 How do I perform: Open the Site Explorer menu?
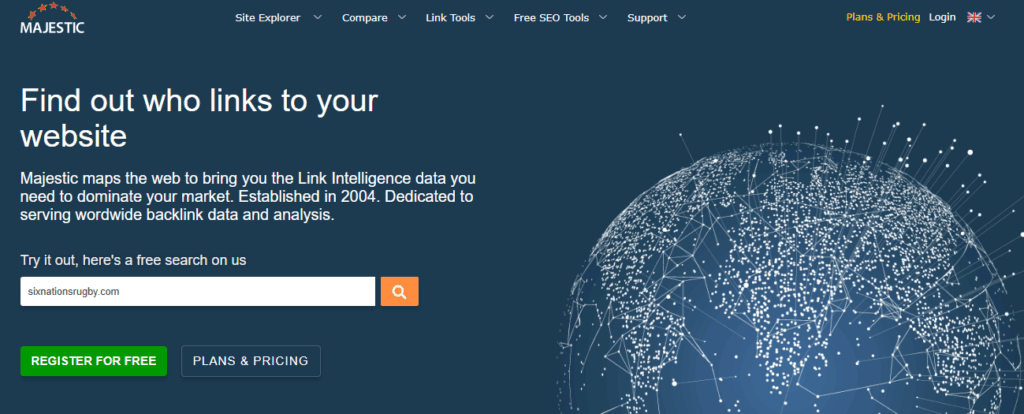click(x=268, y=18)
